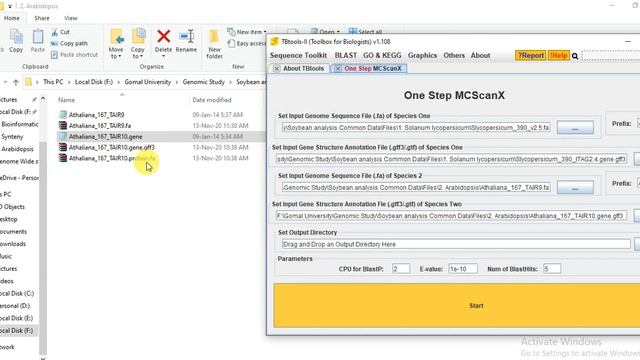Click the Easy access option
Viewport: 640px width, 360px height.
pos(247,43)
